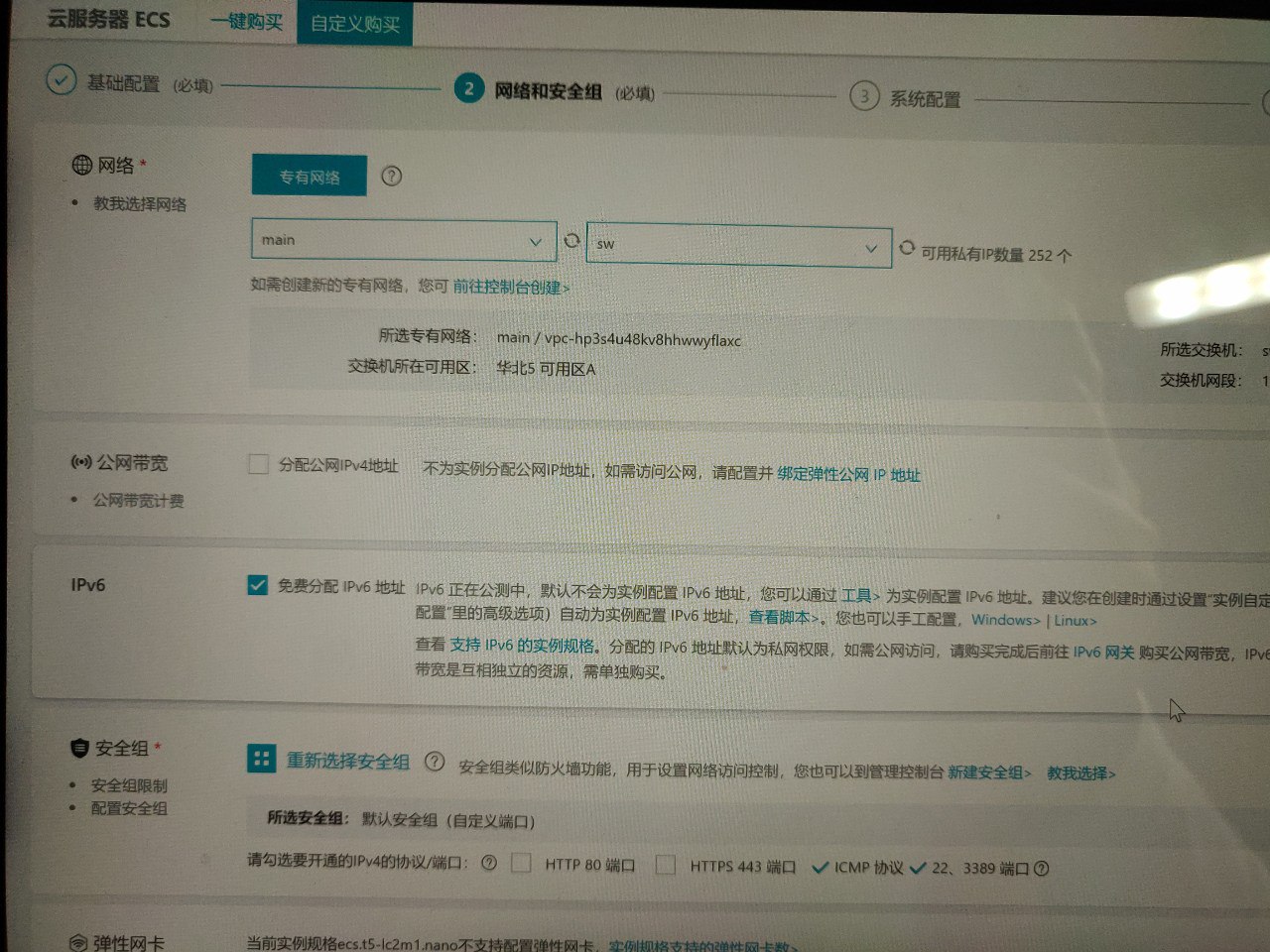1270x952 pixels.
Task: Click the 专有网络 button
Action: [x=309, y=177]
